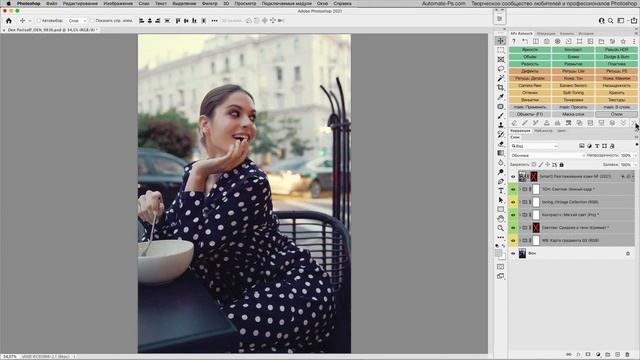Select the Gradient tool
This screenshot has width=640, height=360.
point(500,153)
